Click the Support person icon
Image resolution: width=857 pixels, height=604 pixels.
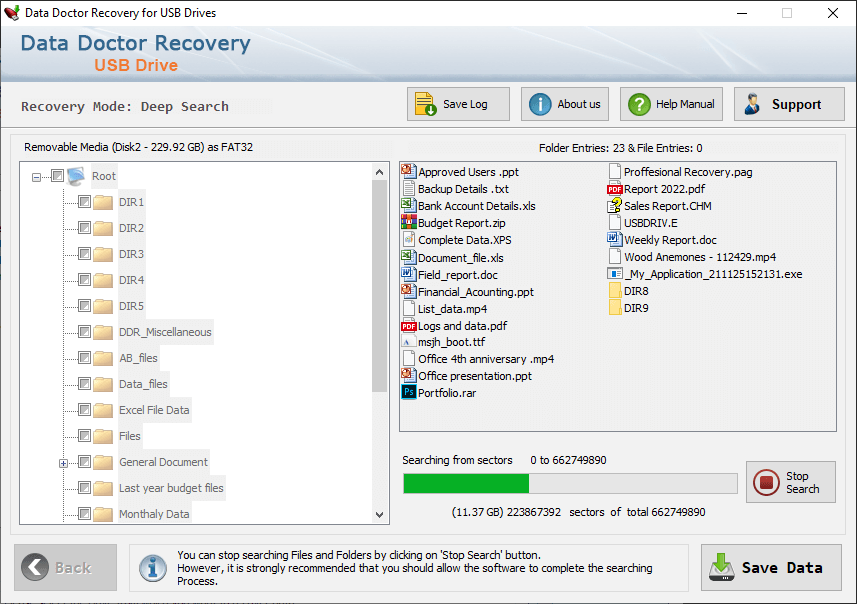(753, 104)
